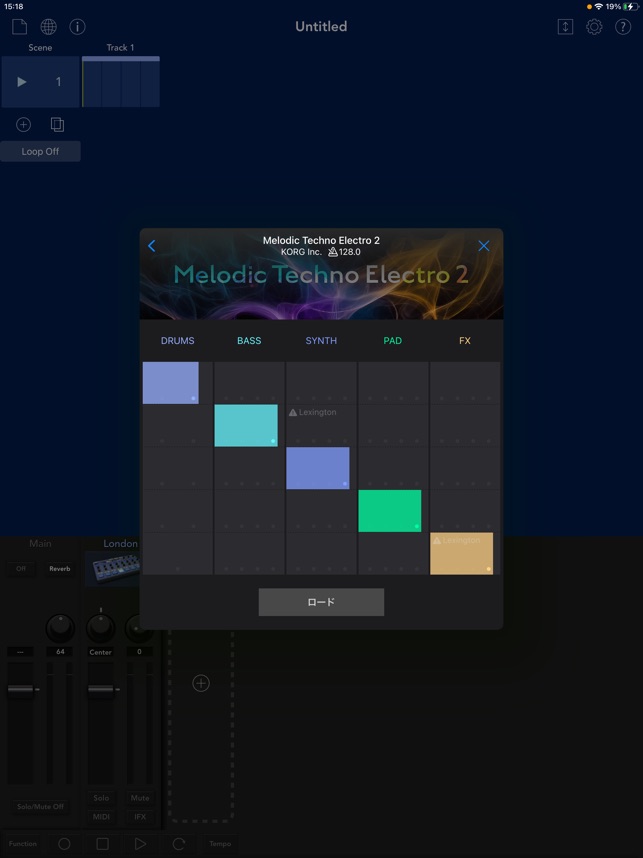Toggle the Loop Off button

click(40, 152)
